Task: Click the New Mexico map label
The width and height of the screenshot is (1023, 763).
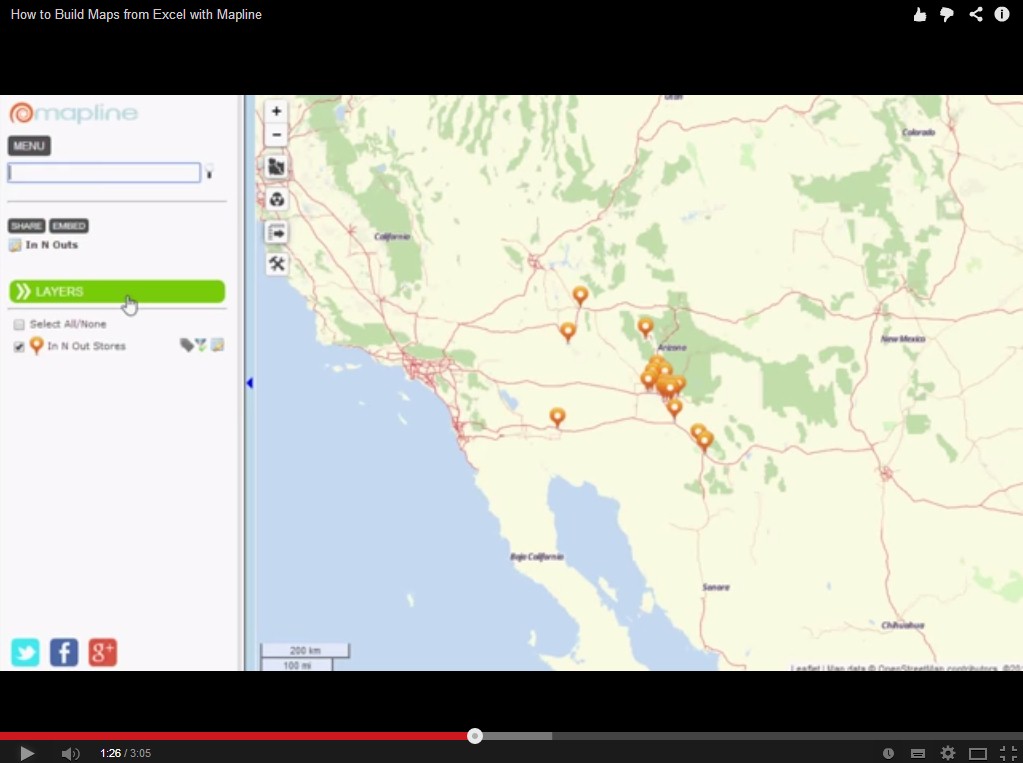Action: pyautogui.click(x=903, y=339)
